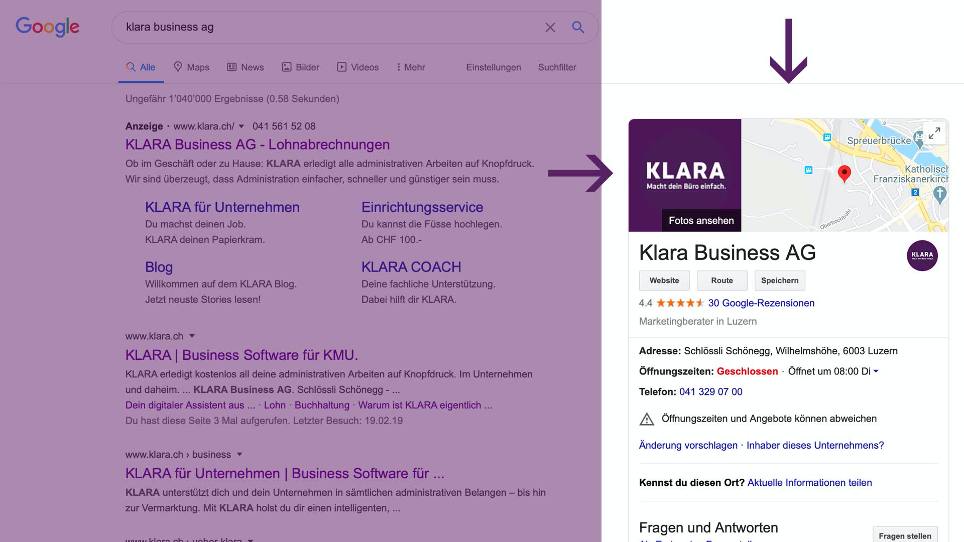This screenshot has width=964, height=542.
Task: Switch to the News tab
Action: click(245, 67)
